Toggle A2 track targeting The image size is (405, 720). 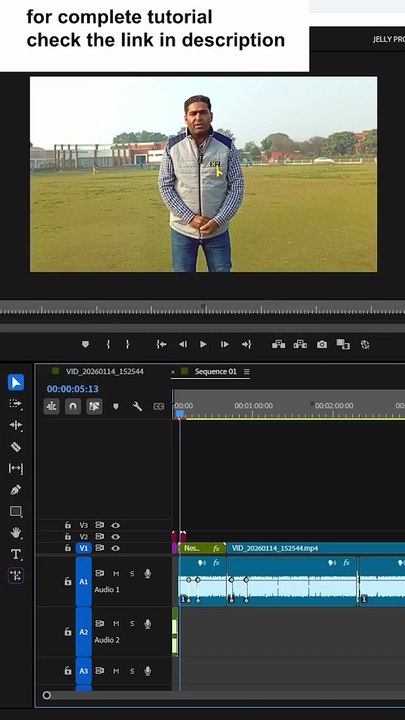[x=84, y=632]
